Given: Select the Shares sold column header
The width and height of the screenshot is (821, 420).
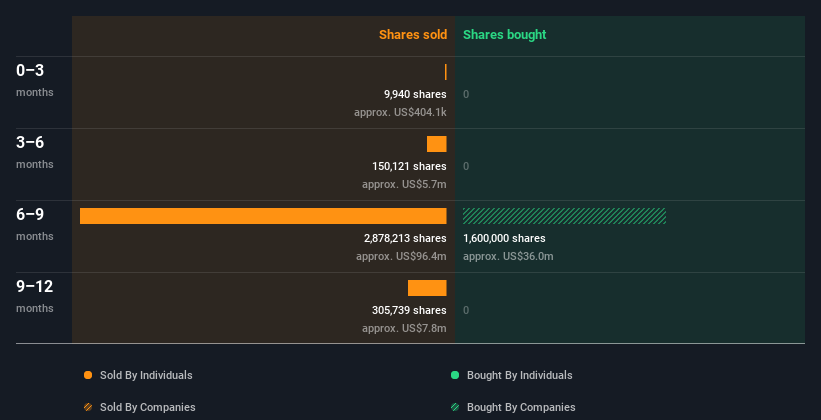Looking at the screenshot, I should [x=413, y=35].
